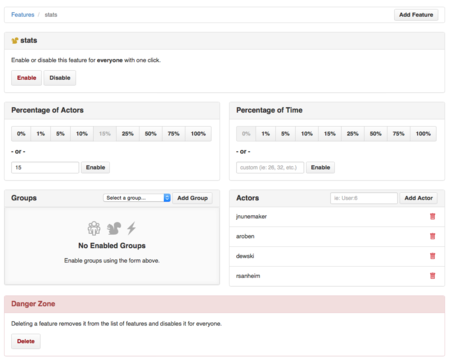
Task: Click the people group icon in Groups
Action: [94, 228]
